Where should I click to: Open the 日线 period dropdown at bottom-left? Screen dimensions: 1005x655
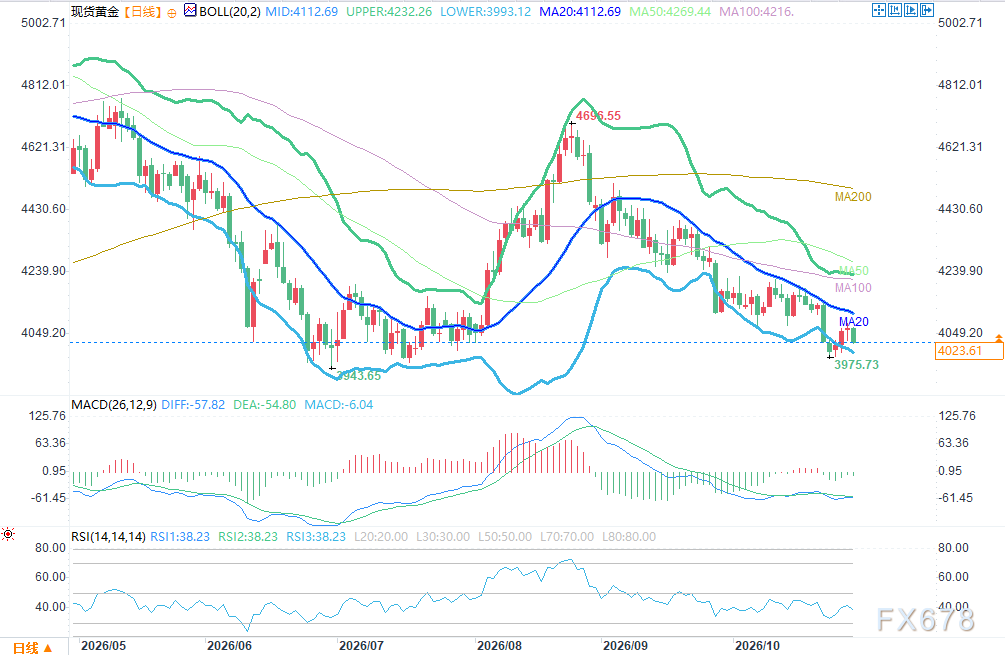tap(32, 647)
